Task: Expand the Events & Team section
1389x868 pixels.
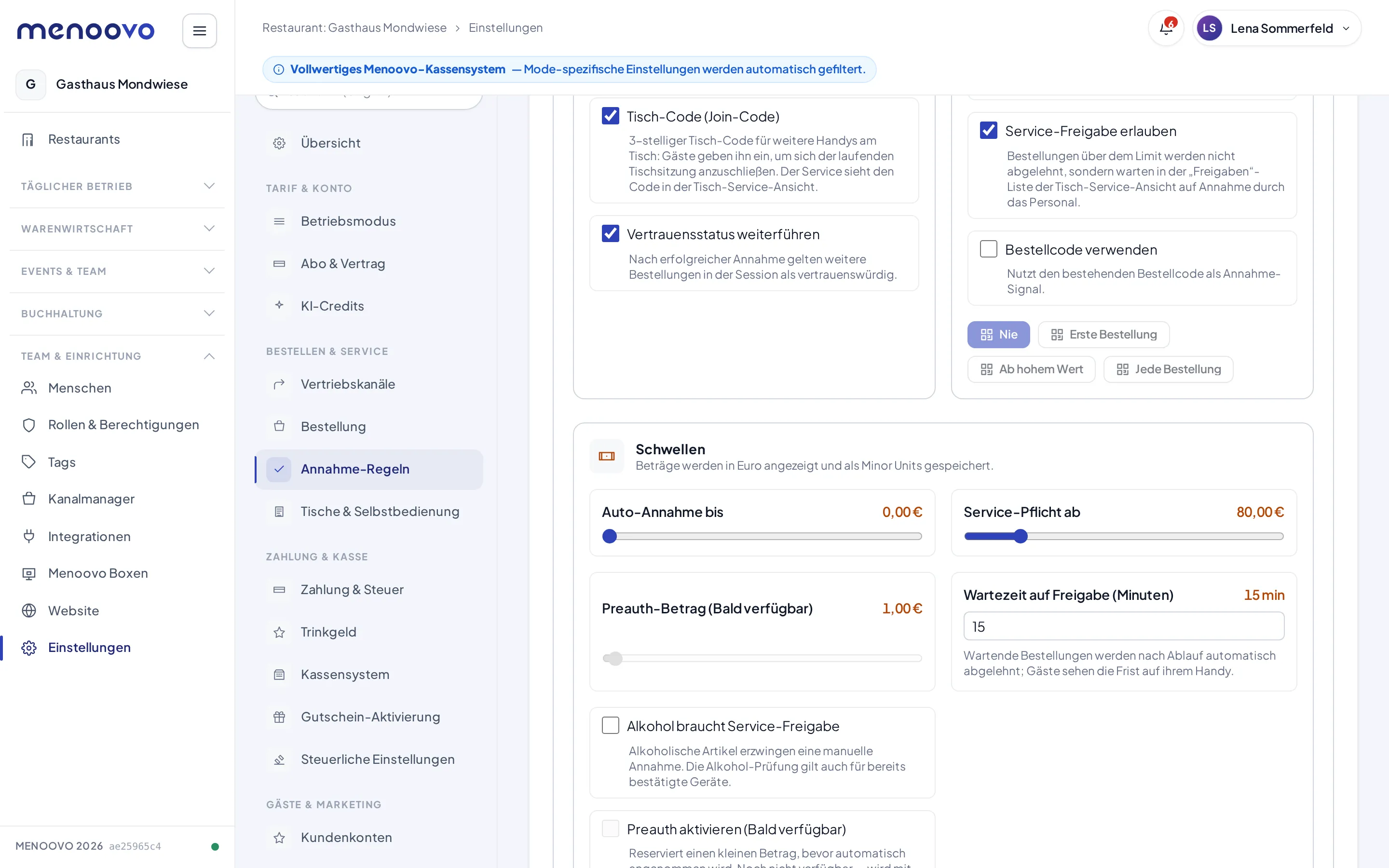Action: [x=117, y=271]
